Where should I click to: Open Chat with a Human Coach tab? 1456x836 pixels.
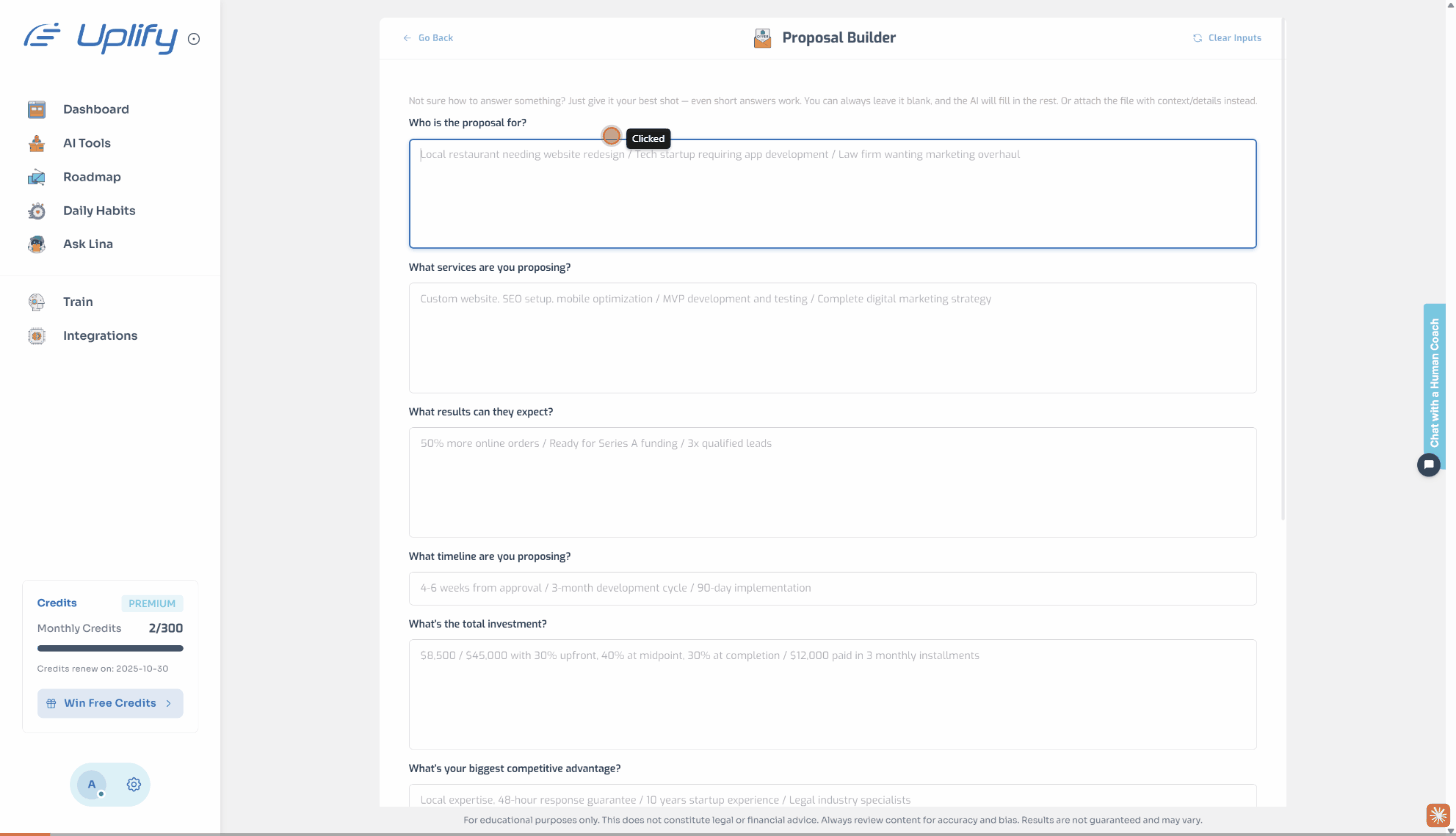tap(1434, 382)
